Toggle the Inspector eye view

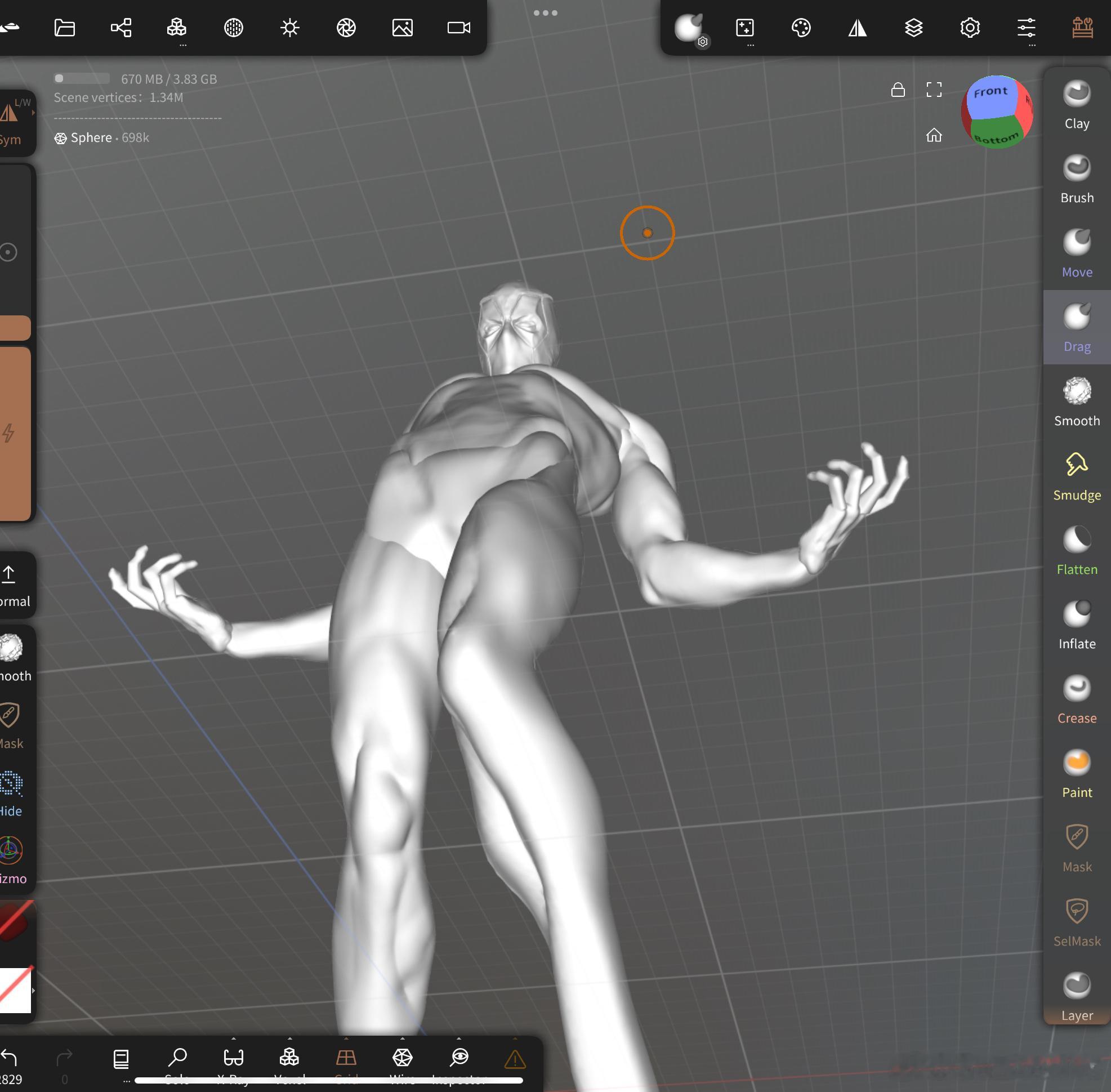(x=459, y=1064)
